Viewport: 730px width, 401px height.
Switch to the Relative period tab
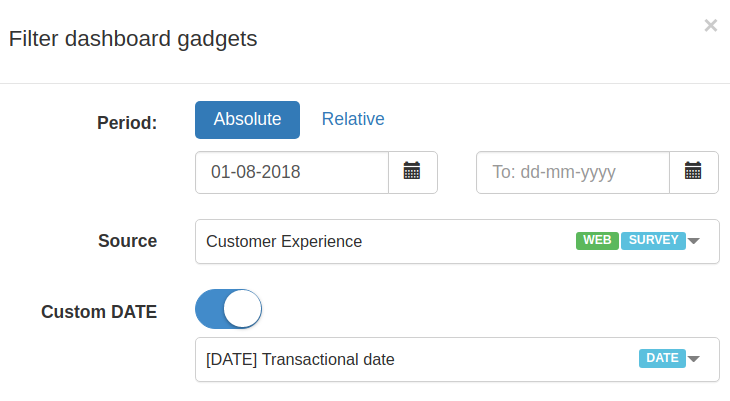click(x=353, y=119)
